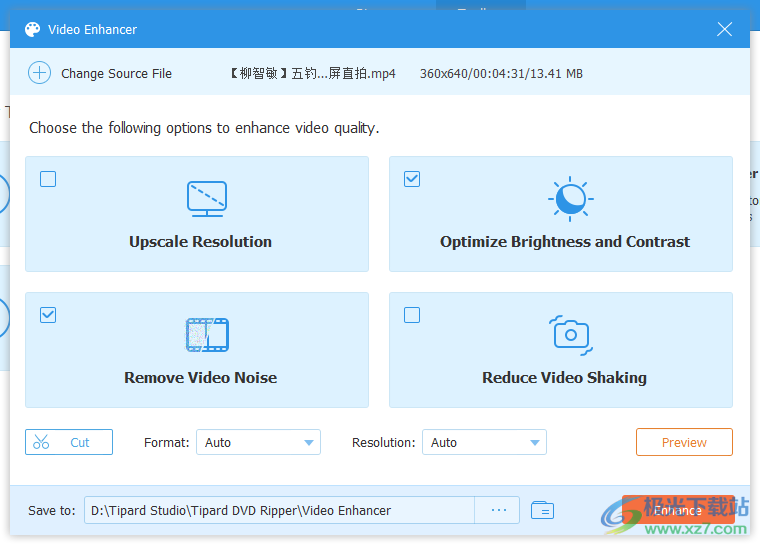The width and height of the screenshot is (760, 545).
Task: Click the Optimize Brightness and Contrast sun icon
Action: (x=570, y=199)
